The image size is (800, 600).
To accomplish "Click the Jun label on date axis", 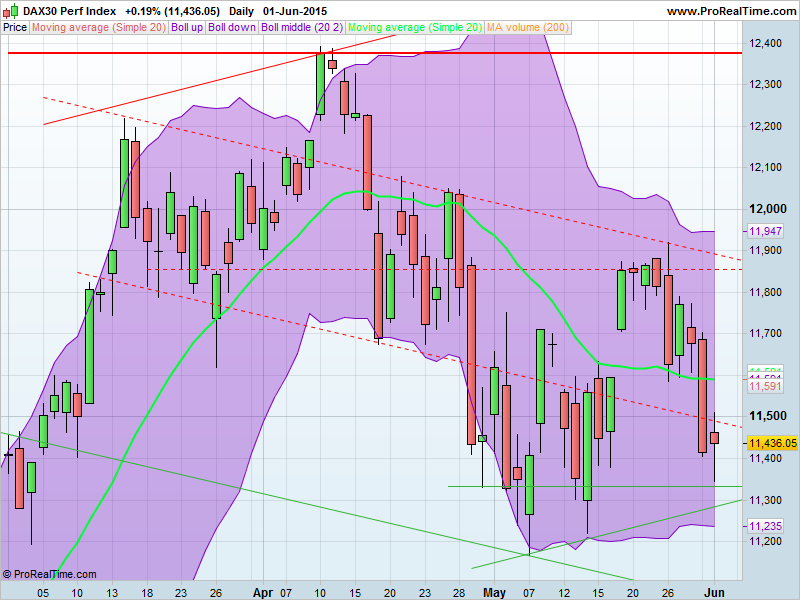I will click(x=714, y=593).
